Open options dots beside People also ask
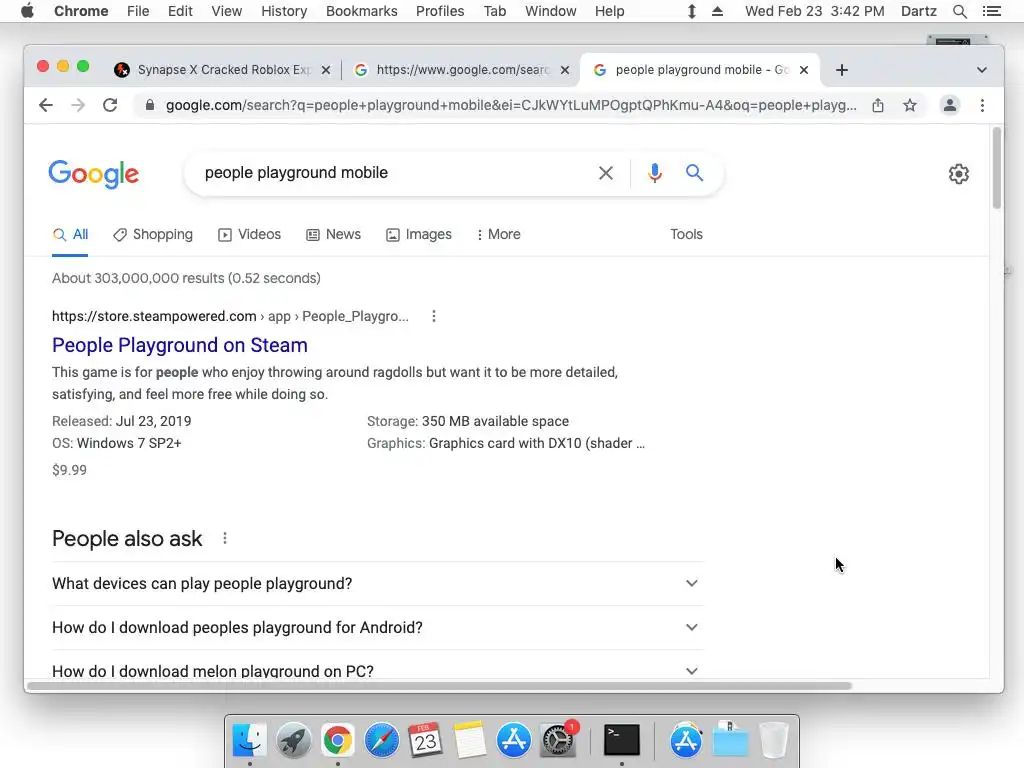 225,538
